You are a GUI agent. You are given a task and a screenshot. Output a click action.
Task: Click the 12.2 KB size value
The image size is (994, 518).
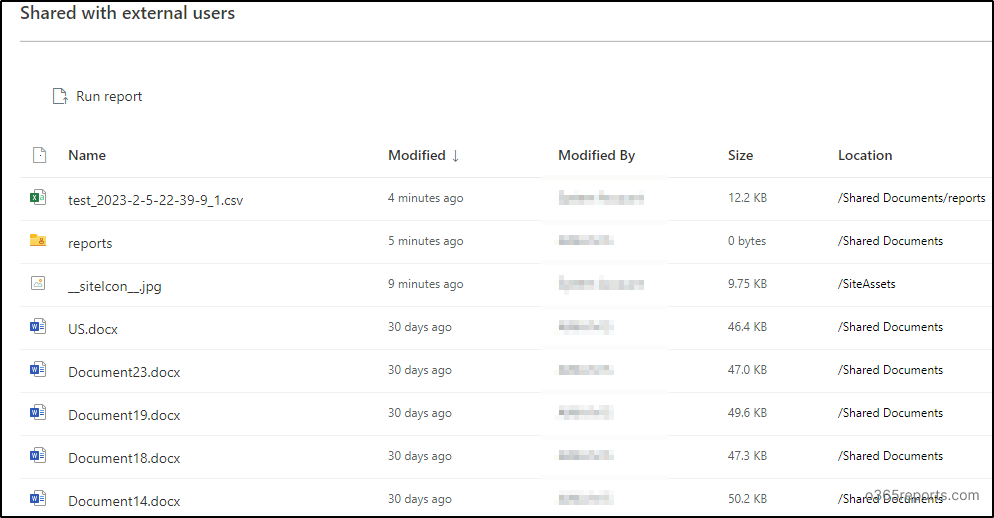click(x=747, y=198)
